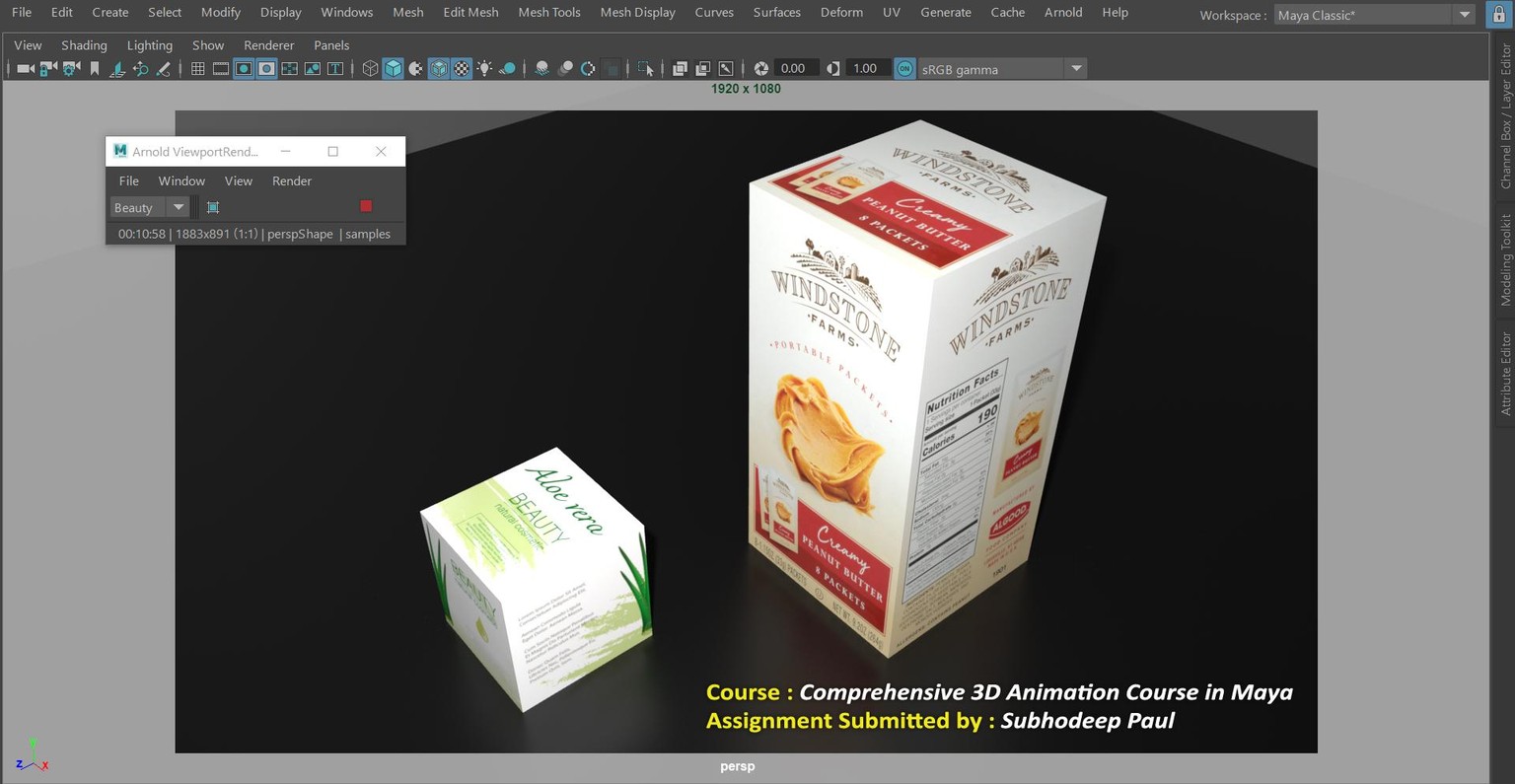The height and width of the screenshot is (784, 1515).
Task: Click the Safe Action icon
Action: (313, 68)
